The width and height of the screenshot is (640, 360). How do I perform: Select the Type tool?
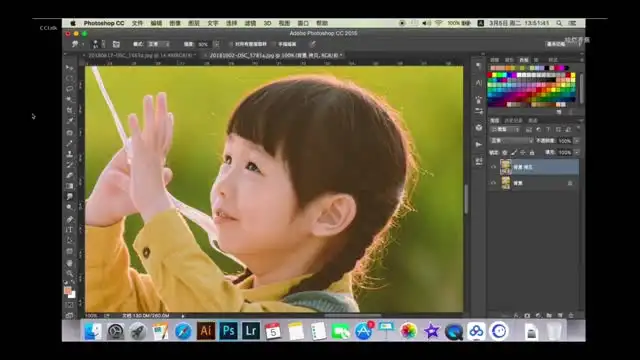point(70,230)
